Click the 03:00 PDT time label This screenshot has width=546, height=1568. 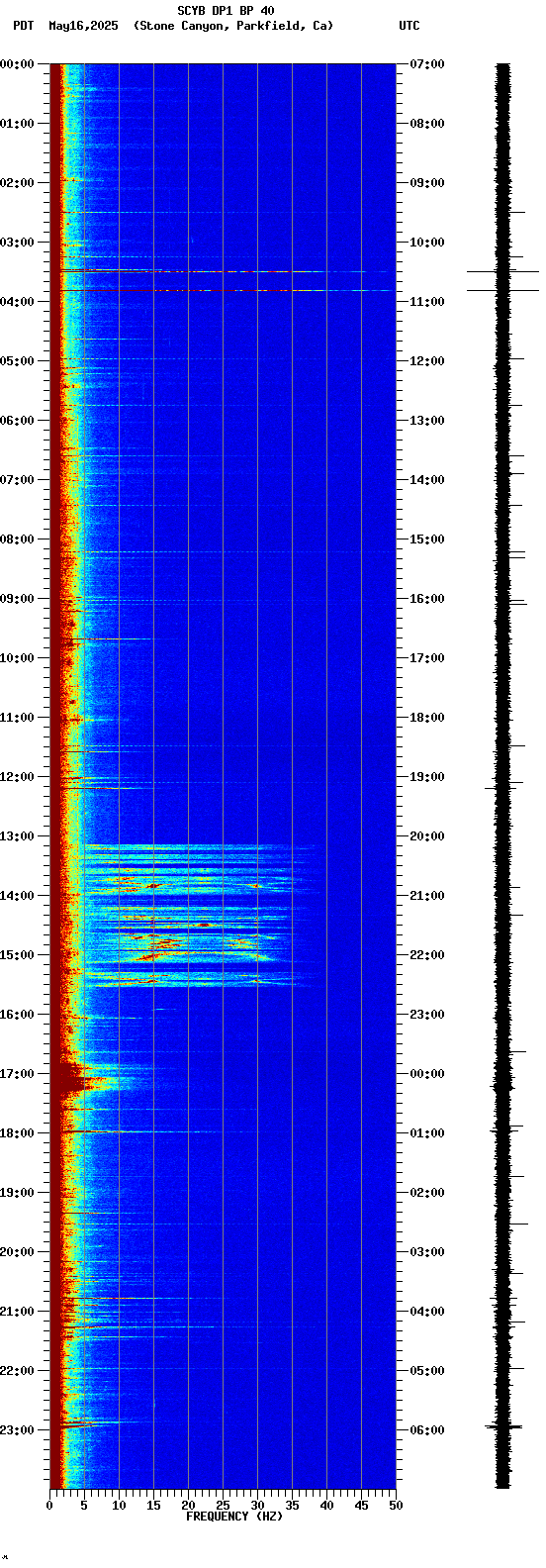[17, 243]
